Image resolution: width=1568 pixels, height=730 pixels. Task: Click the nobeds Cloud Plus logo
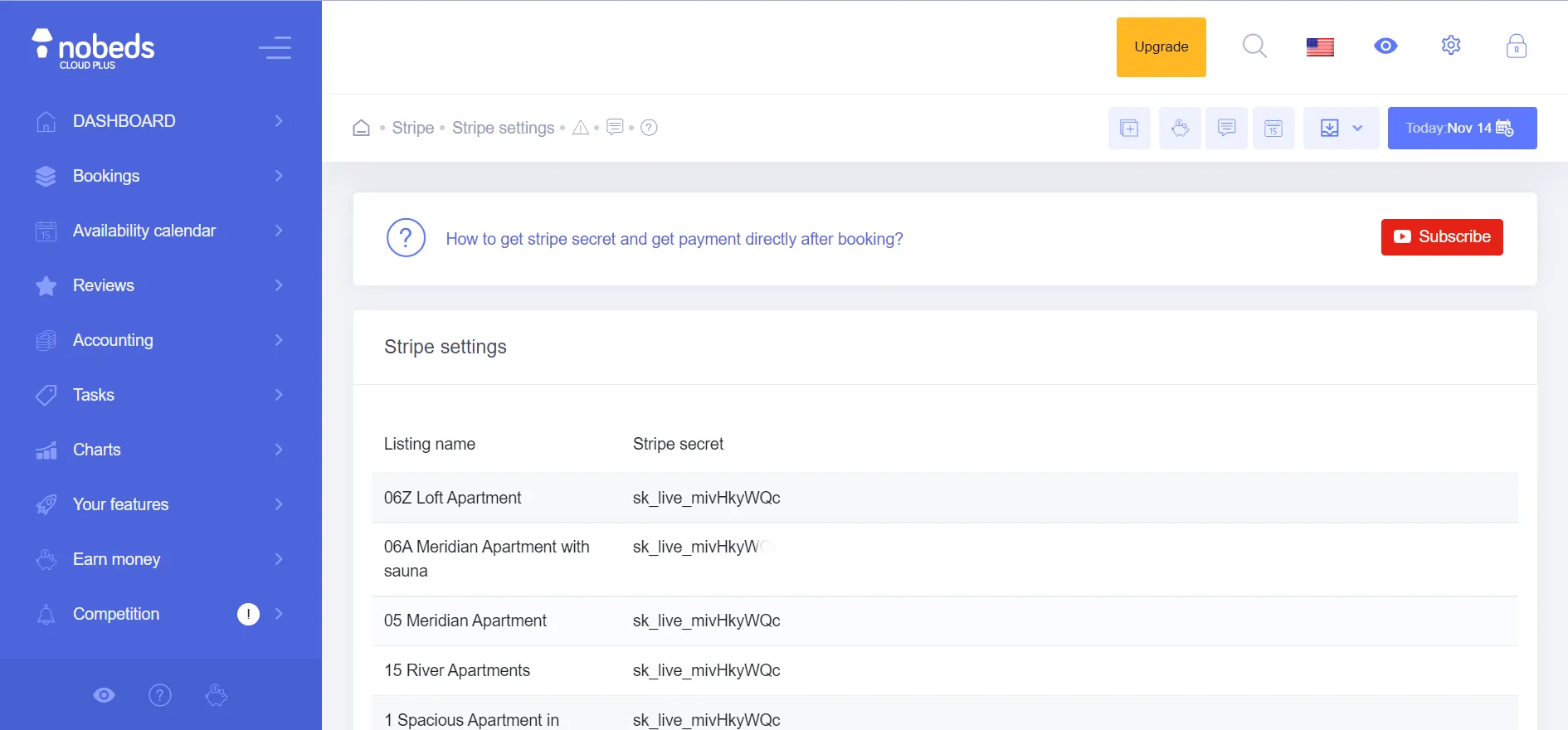coord(93,49)
